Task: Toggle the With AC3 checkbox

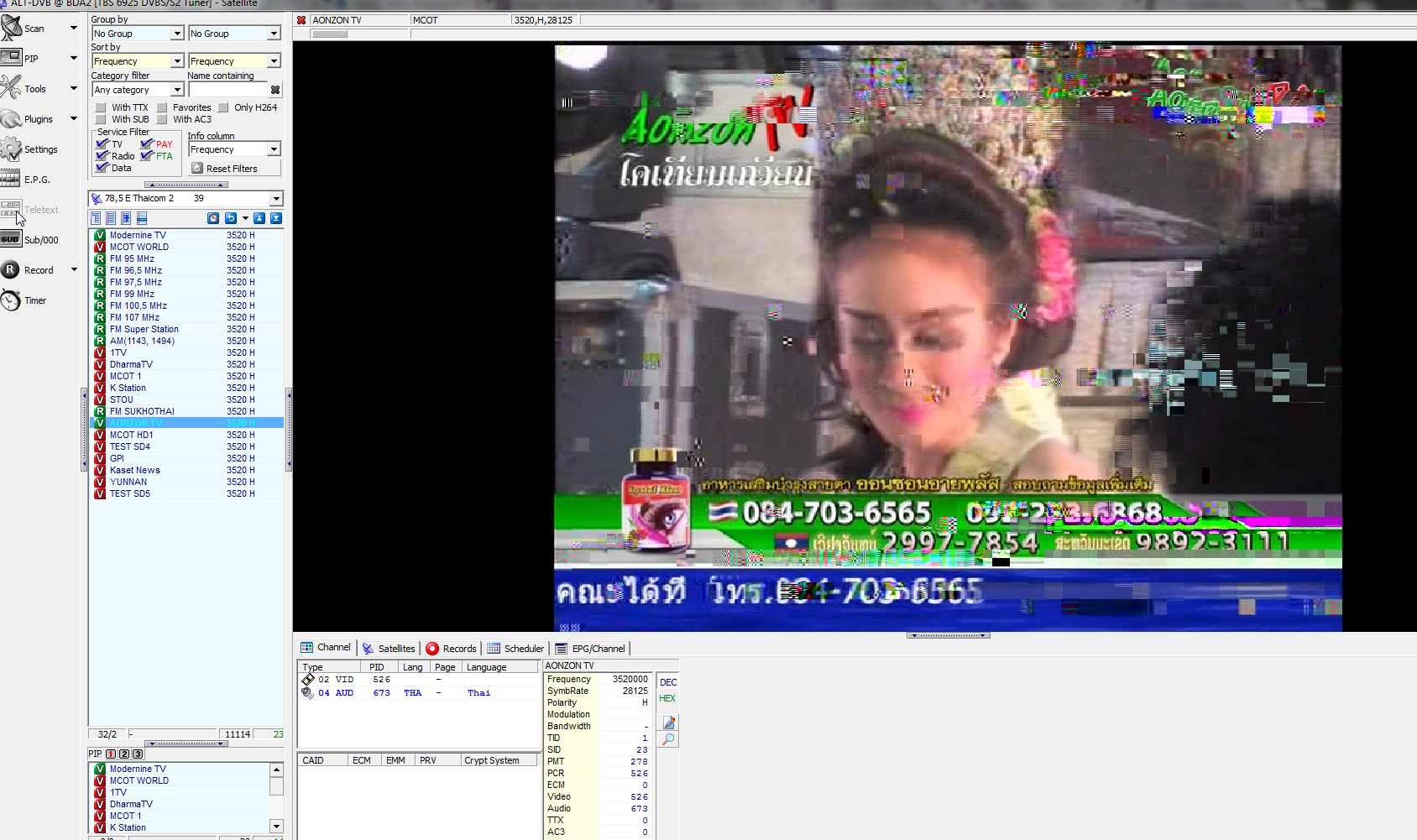Action: click(x=162, y=119)
